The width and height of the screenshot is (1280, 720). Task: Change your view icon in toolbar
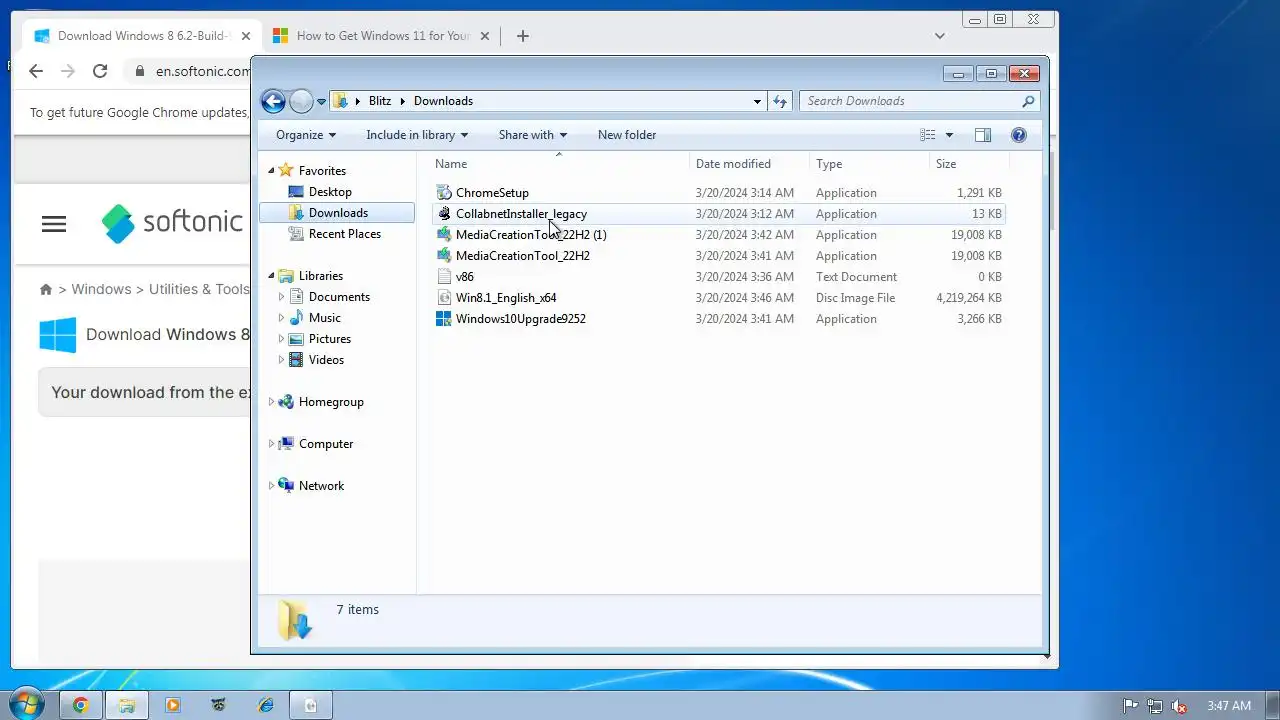(928, 135)
